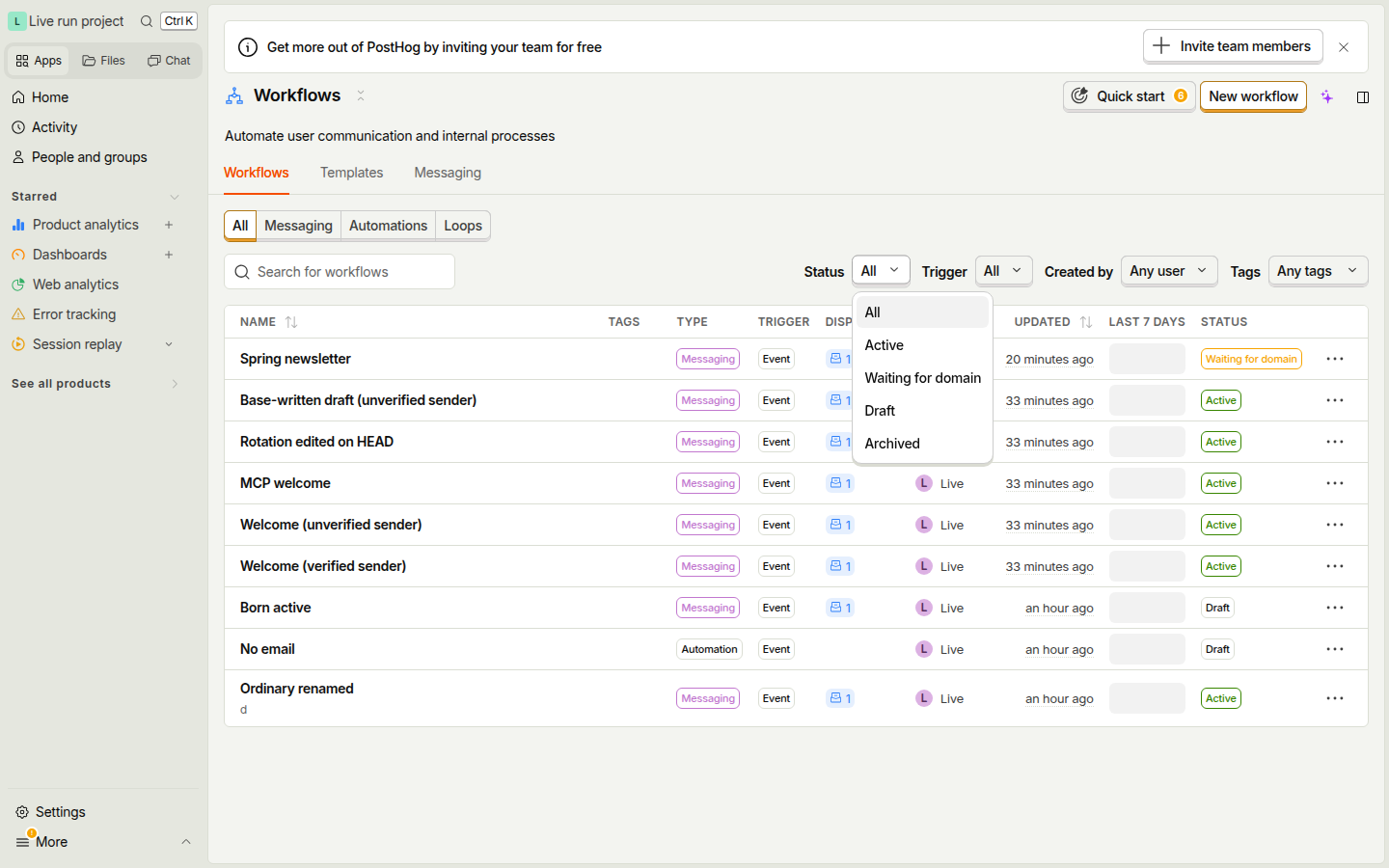
Task: Open more actions for No email row
Action: [x=1335, y=649]
